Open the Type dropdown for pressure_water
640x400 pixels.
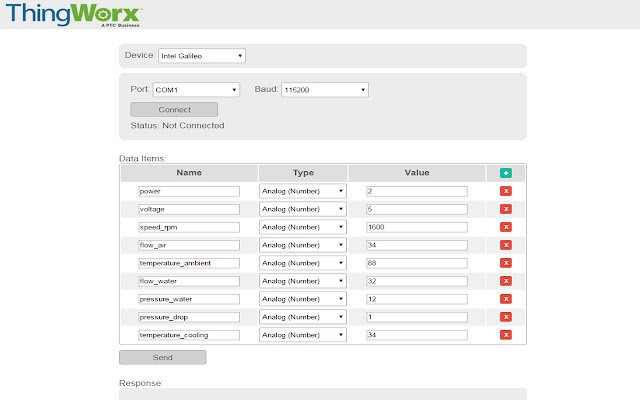coord(303,299)
